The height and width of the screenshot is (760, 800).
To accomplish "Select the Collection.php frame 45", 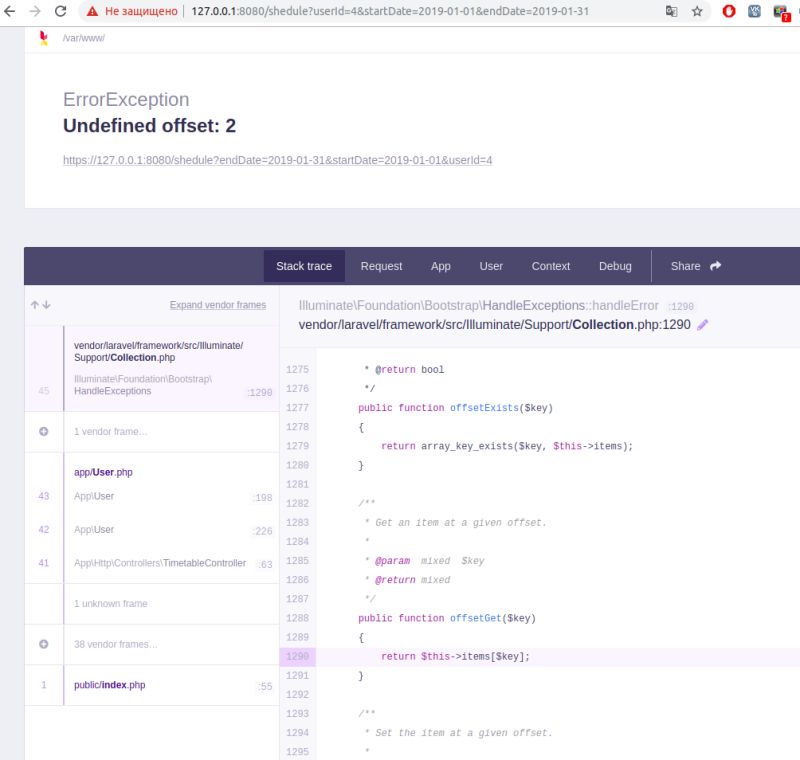I will point(152,368).
